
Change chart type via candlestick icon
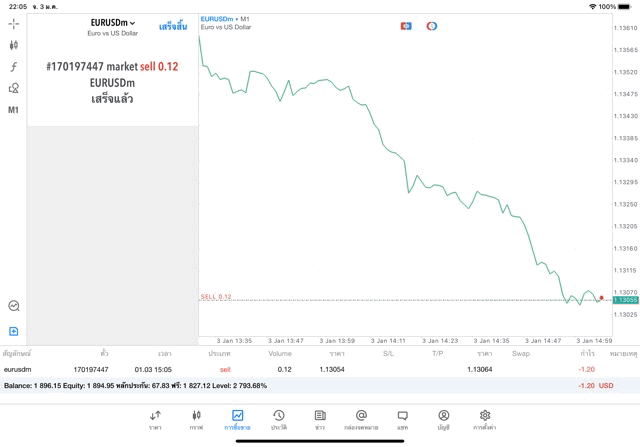click(14, 45)
